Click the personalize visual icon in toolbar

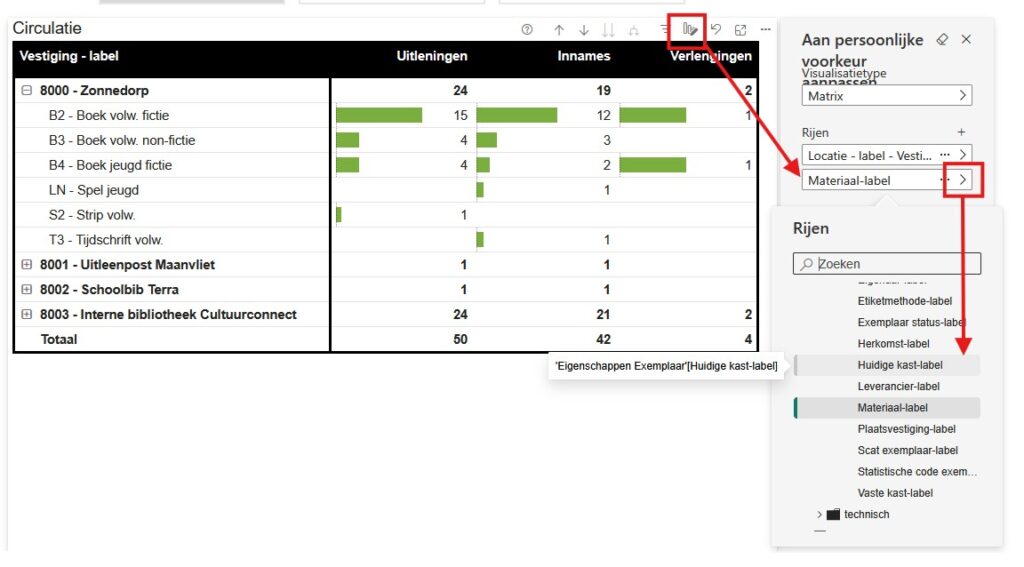(x=689, y=30)
